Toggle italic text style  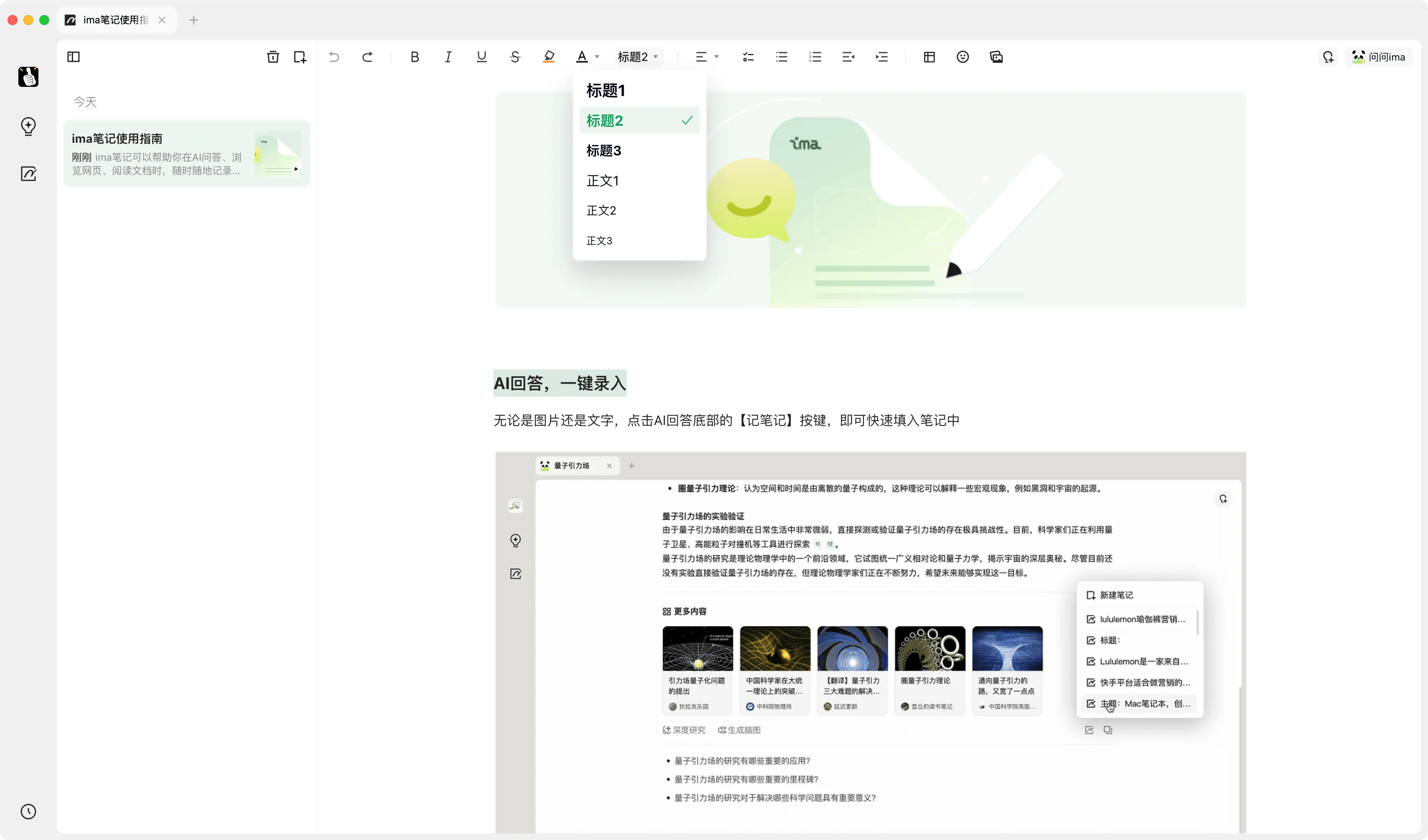[x=448, y=57]
